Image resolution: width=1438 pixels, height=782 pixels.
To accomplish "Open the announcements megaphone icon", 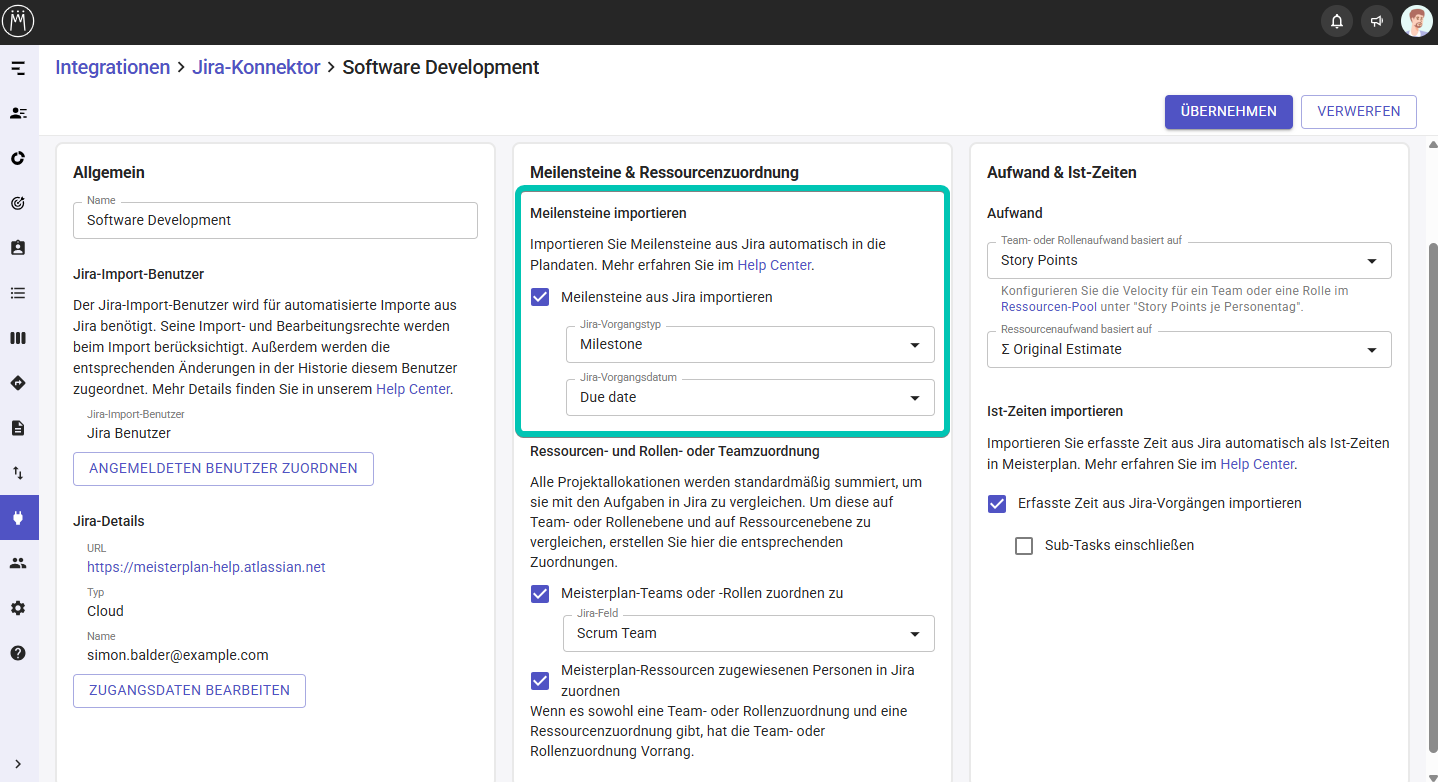I will click(x=1377, y=21).
